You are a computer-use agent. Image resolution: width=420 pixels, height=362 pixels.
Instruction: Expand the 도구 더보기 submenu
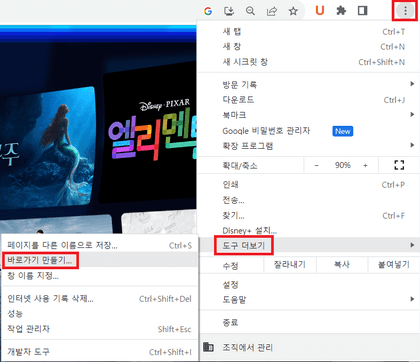309,245
